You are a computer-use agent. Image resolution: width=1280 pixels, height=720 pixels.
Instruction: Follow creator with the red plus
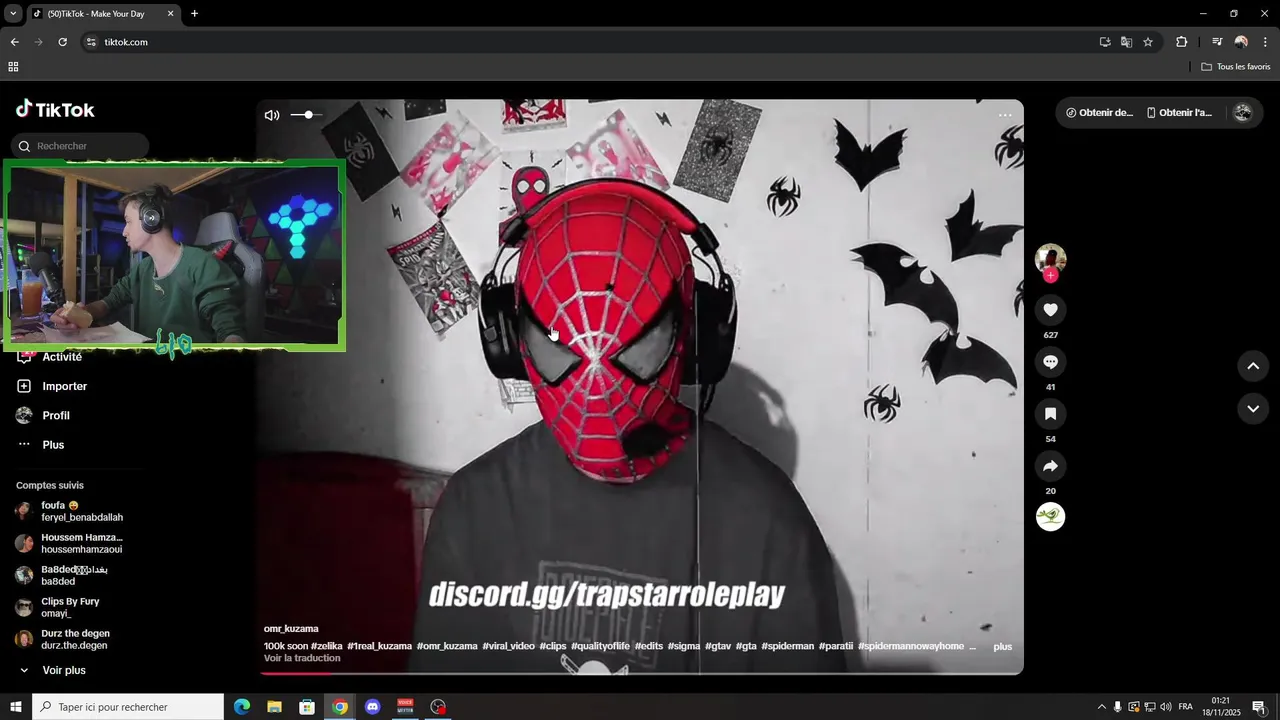(x=1050, y=276)
